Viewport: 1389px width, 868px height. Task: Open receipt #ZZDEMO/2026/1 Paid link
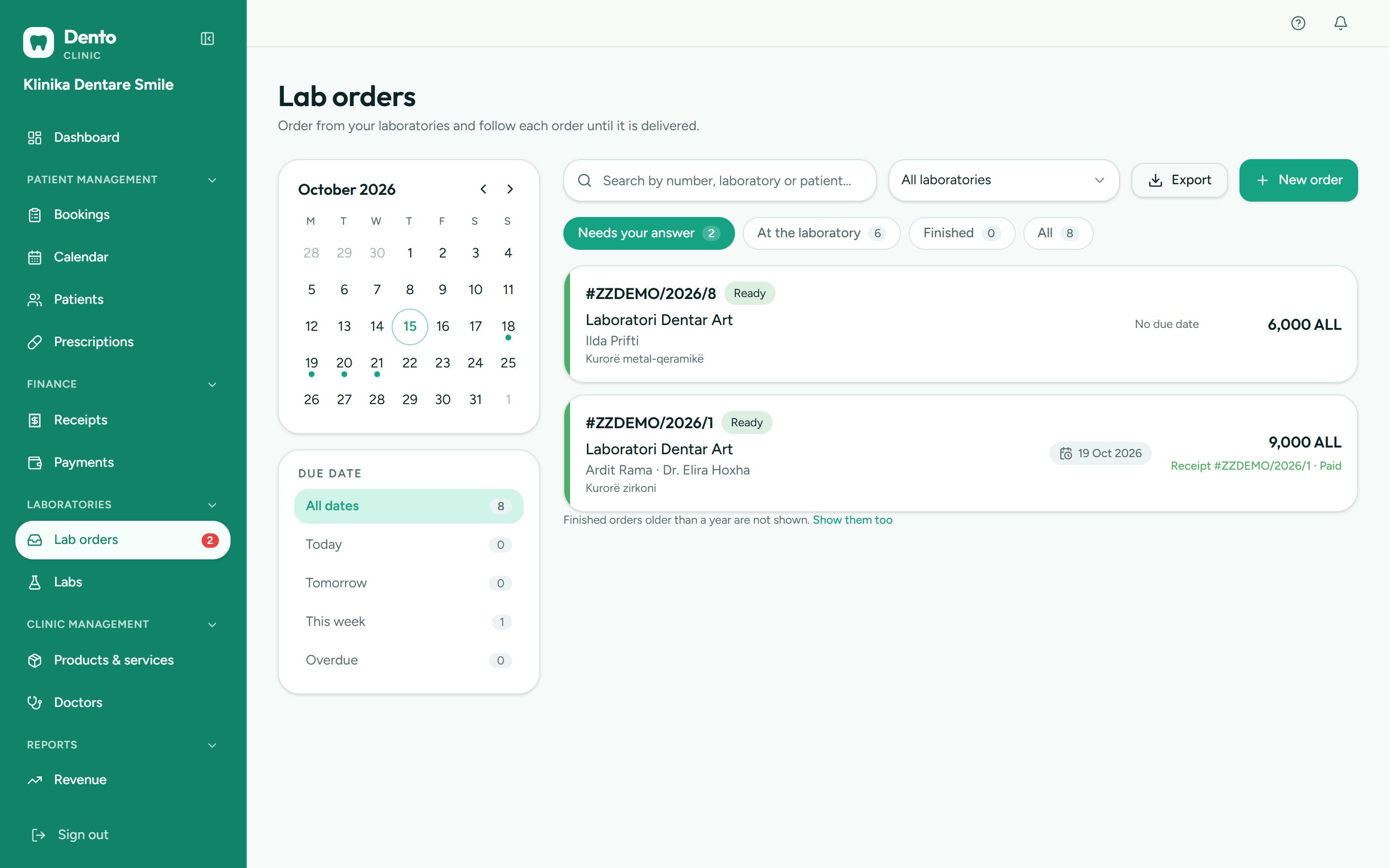click(x=1256, y=465)
